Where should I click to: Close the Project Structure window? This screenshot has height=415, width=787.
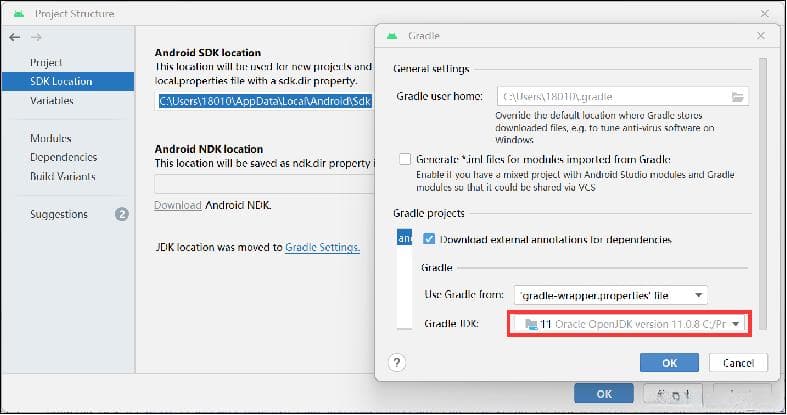[x=764, y=14]
